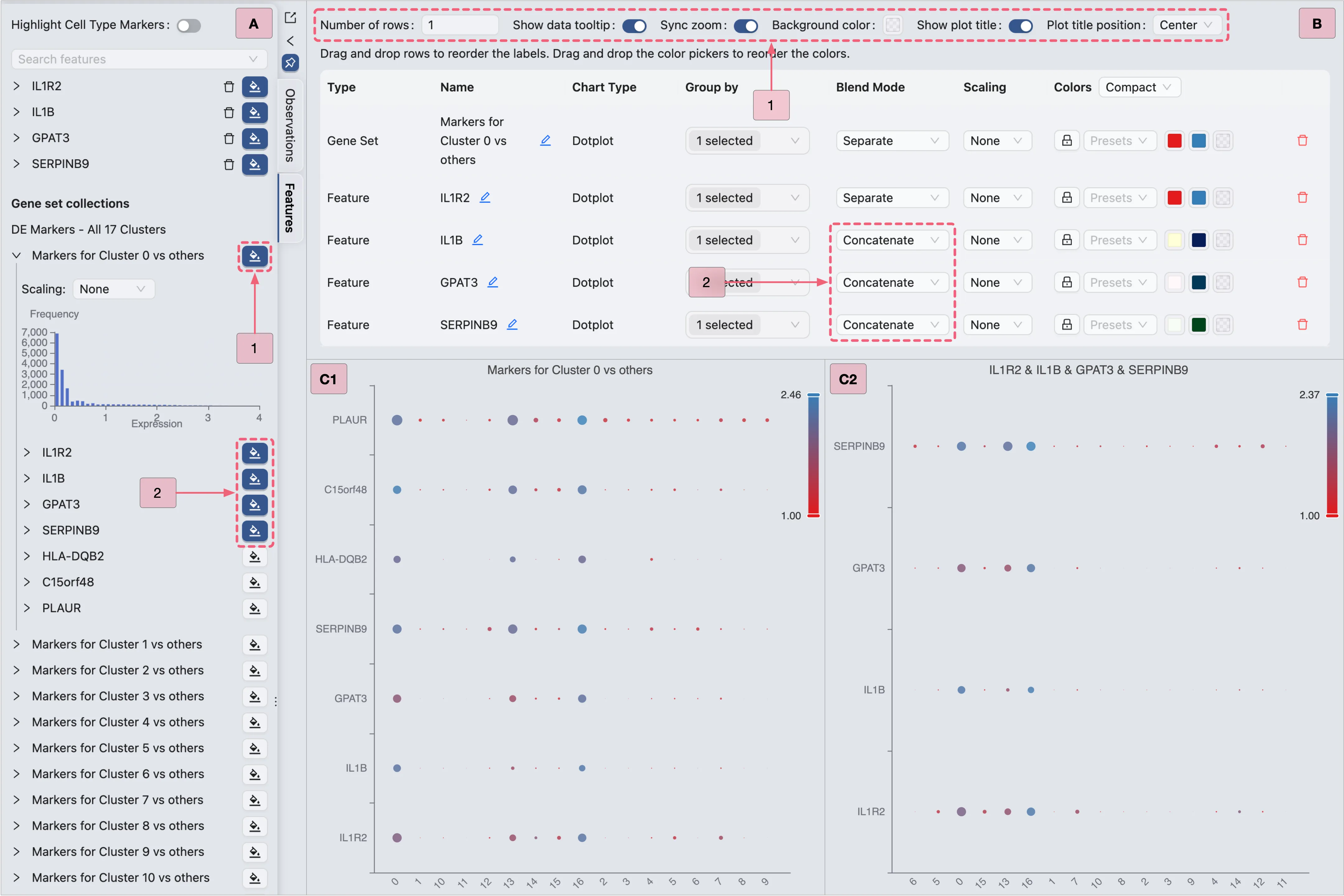Disable Show data tooltip toggle

[x=634, y=26]
